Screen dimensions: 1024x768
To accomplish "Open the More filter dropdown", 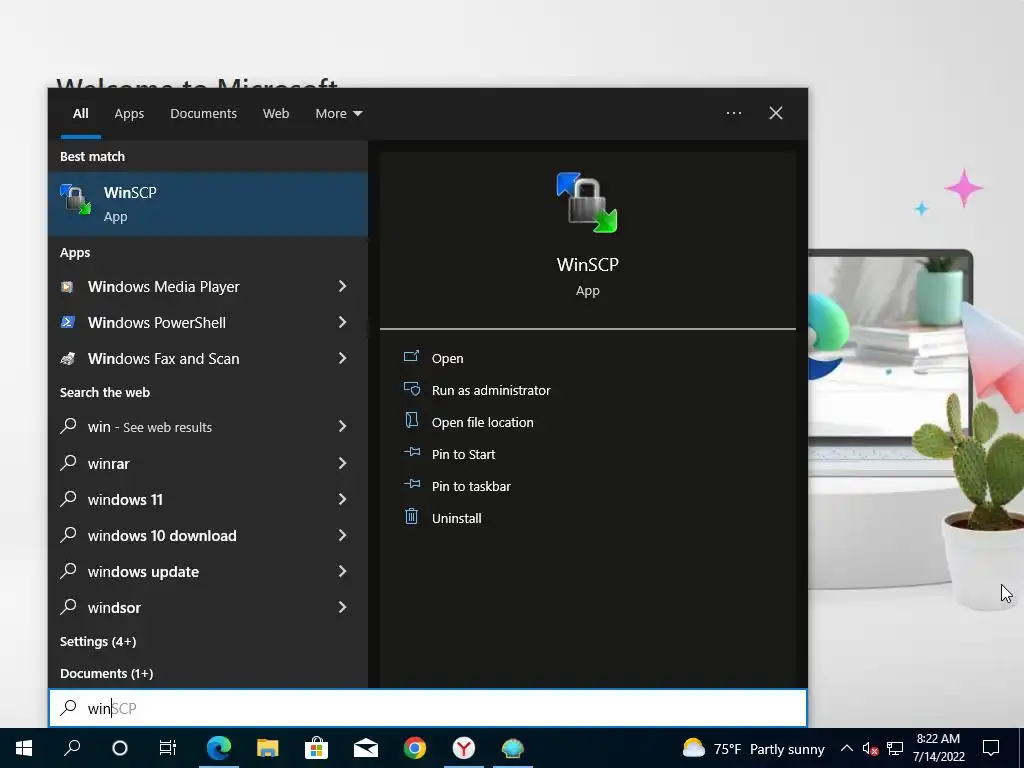I will point(338,114).
